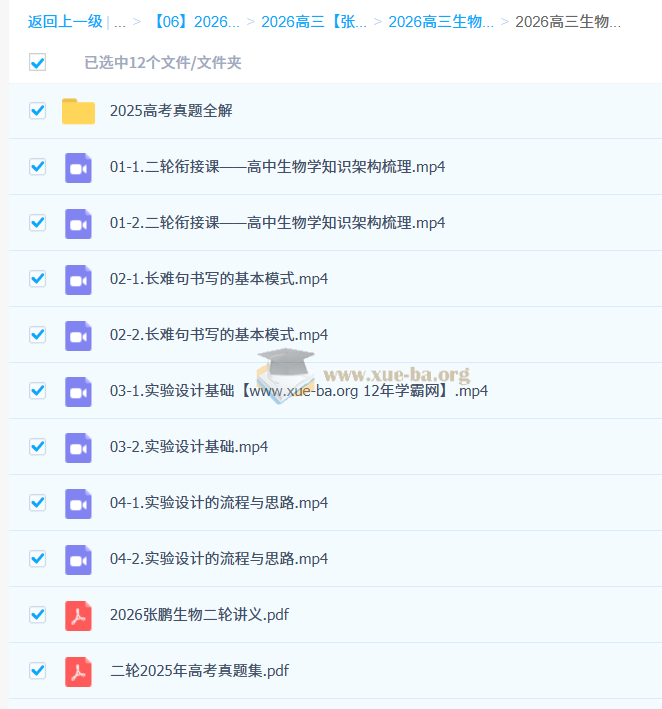The width and height of the screenshot is (662, 709).
Task: Open file 01-2.二轮衔接课 video name
Action: [x=277, y=223]
